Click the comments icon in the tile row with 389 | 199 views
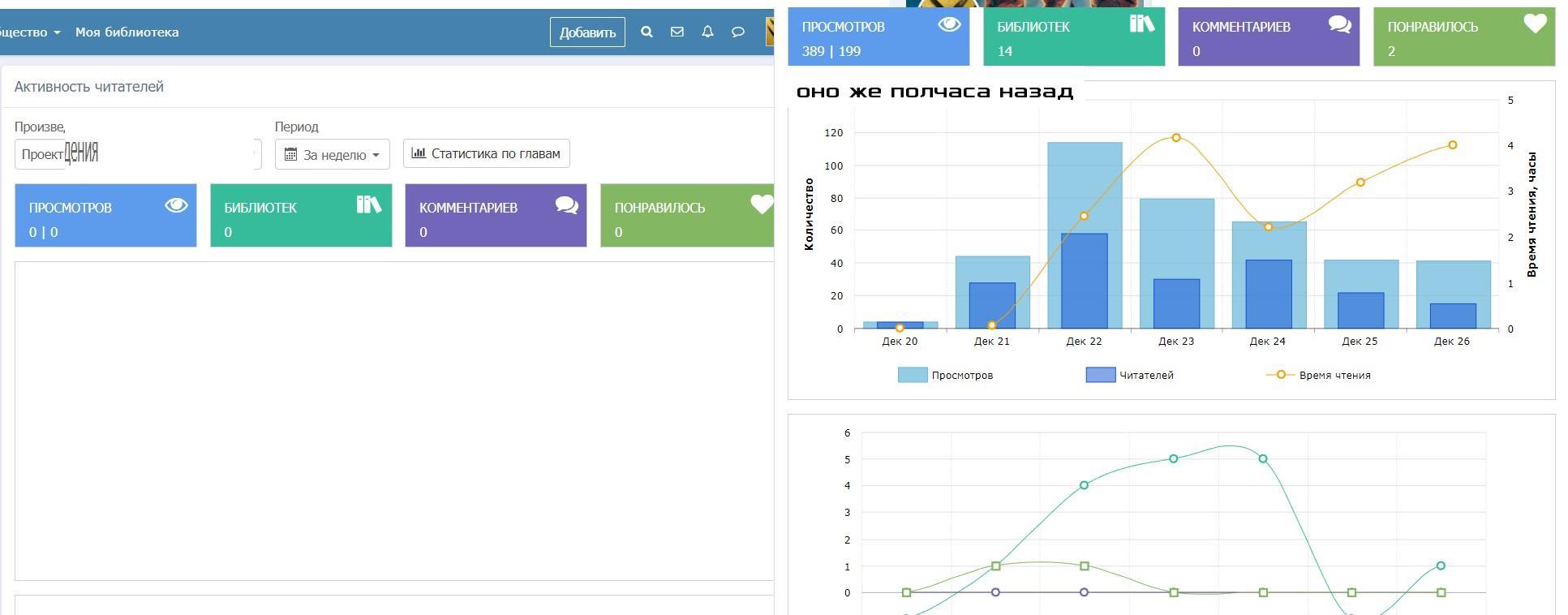This screenshot has width=1568, height=615. [x=1340, y=24]
